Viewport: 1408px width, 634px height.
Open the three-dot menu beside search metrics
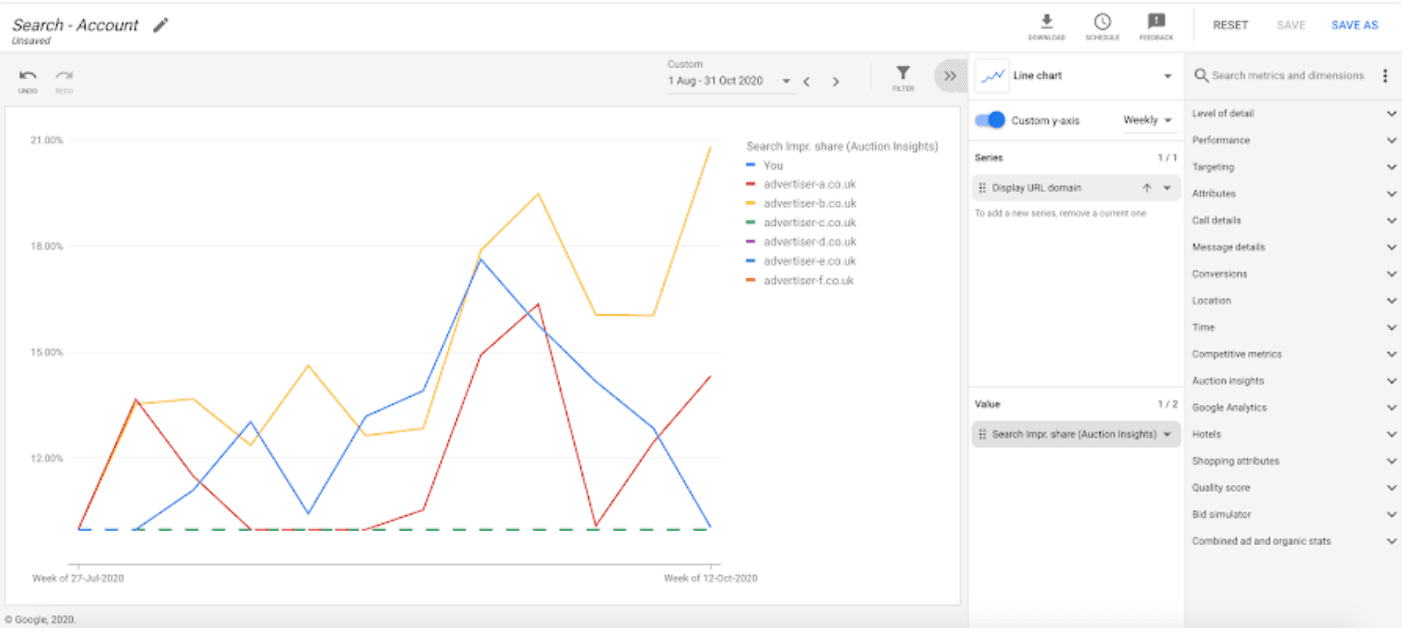point(1385,75)
